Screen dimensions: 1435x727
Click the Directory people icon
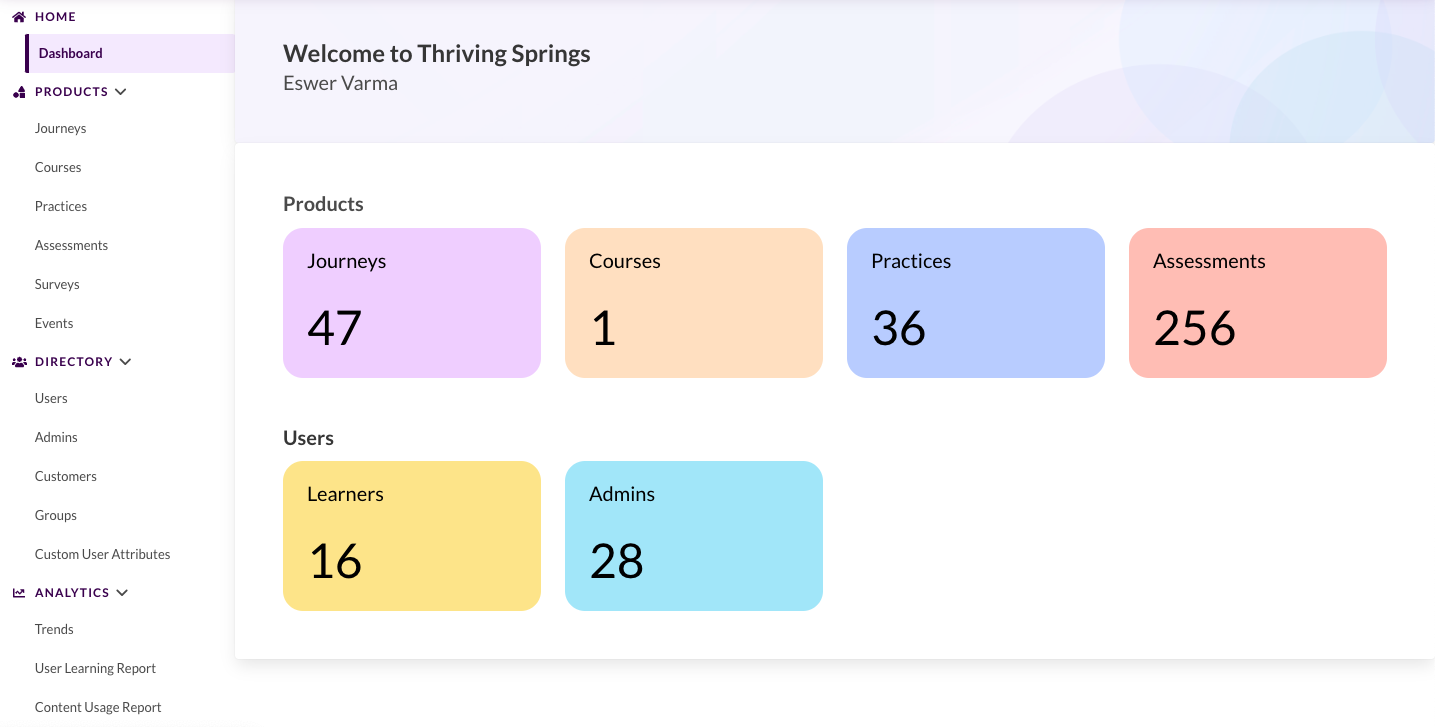[19, 362]
